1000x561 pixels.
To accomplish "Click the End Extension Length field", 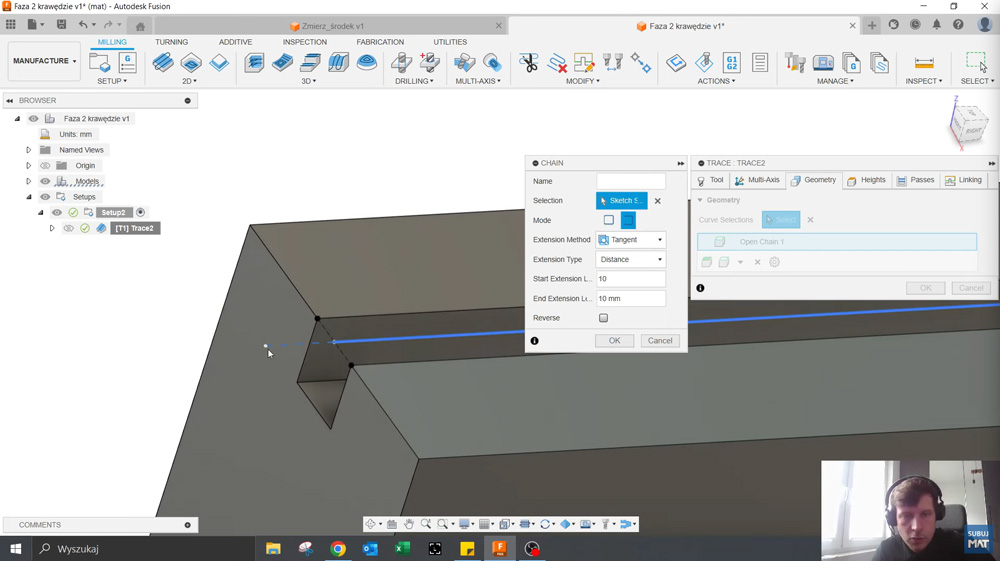I will (631, 299).
